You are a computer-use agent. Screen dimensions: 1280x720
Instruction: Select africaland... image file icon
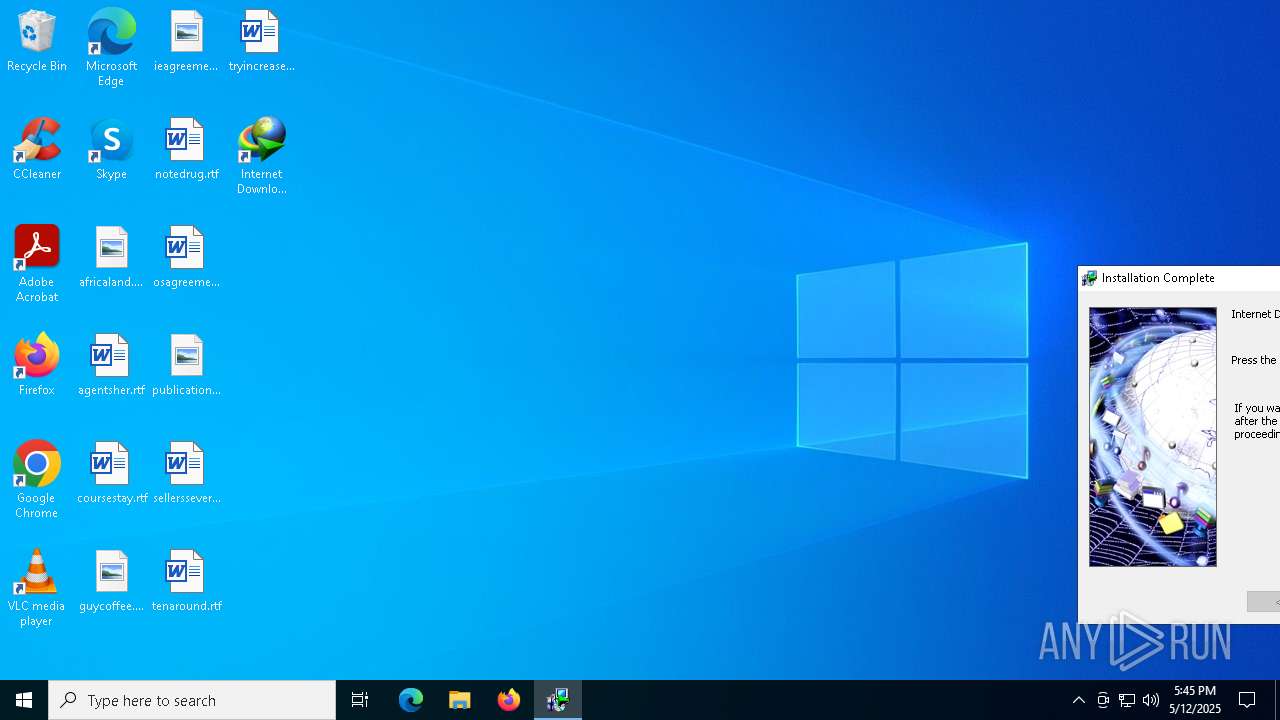click(111, 258)
